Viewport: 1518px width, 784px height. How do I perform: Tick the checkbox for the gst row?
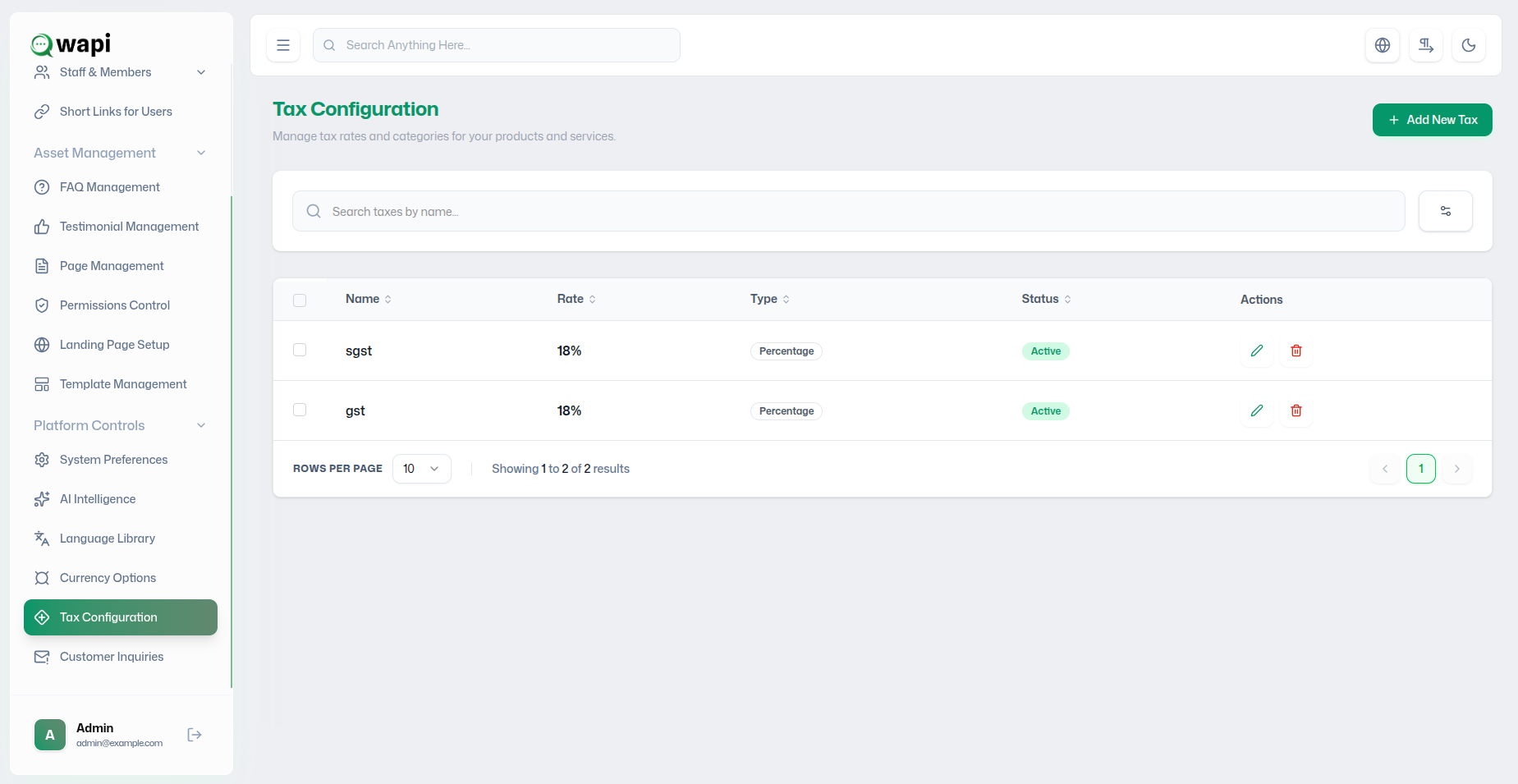[300, 410]
